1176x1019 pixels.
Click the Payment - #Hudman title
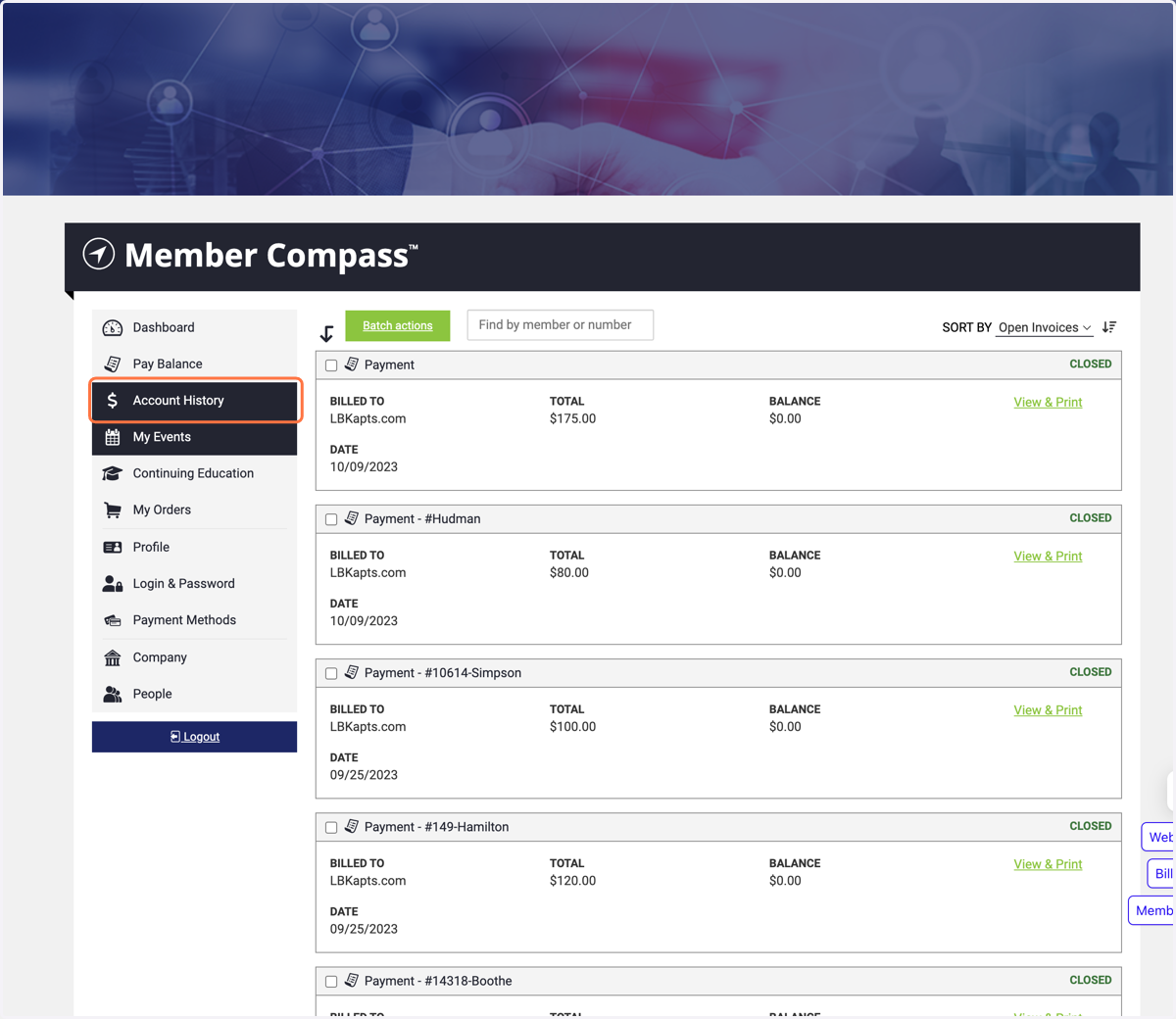[422, 518]
